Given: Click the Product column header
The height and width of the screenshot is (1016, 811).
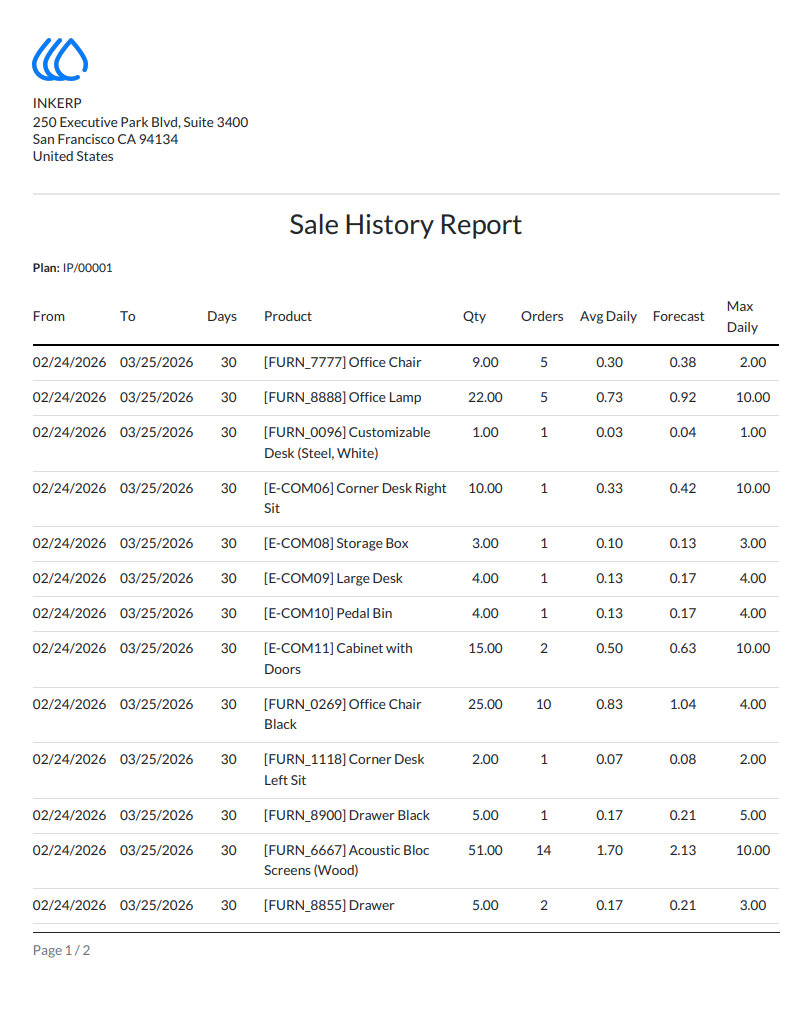Looking at the screenshot, I should click(288, 316).
